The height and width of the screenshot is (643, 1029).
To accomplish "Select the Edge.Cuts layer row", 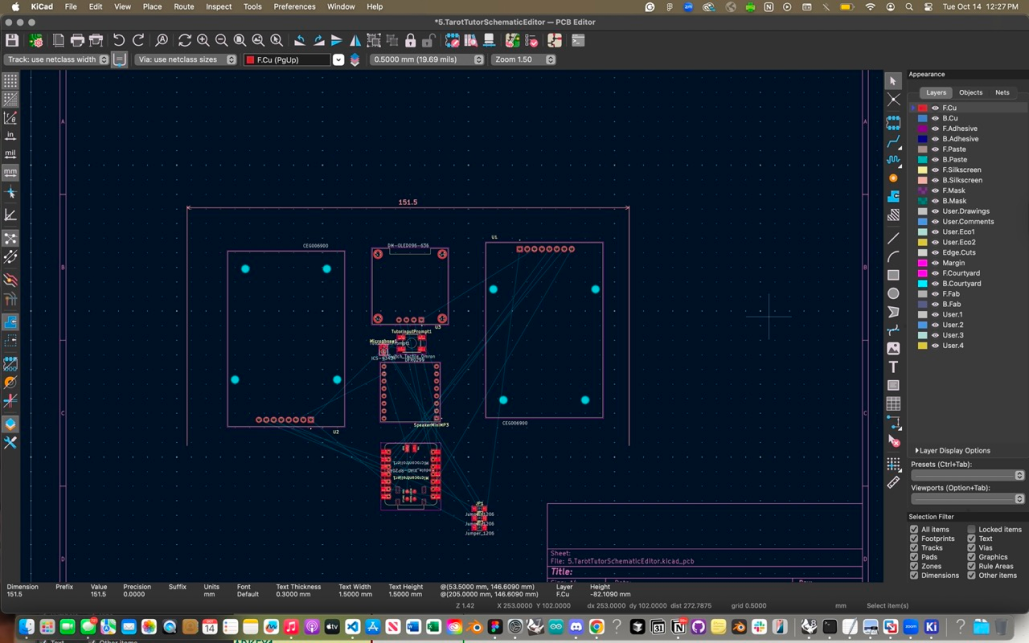I will tap(958, 253).
